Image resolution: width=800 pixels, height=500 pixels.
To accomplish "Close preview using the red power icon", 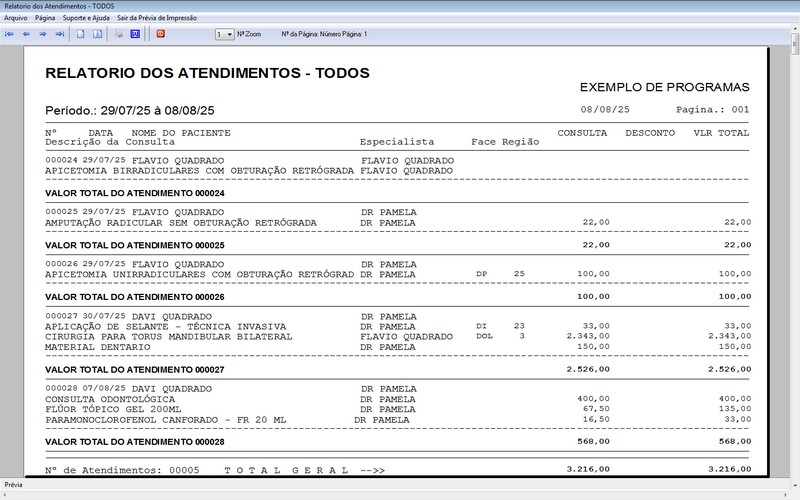I will 160,34.
